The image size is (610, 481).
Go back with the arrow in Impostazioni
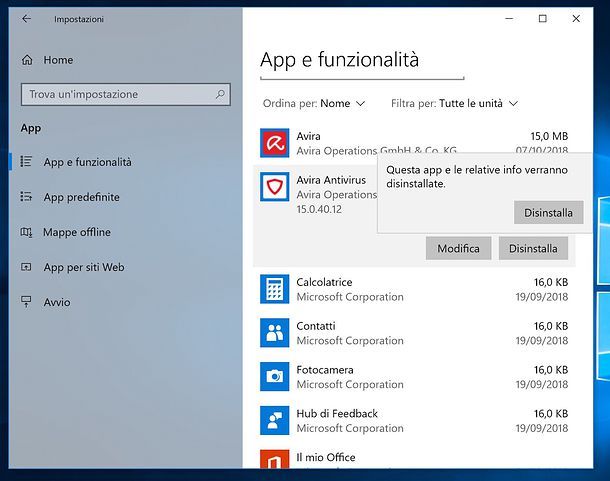[26, 18]
